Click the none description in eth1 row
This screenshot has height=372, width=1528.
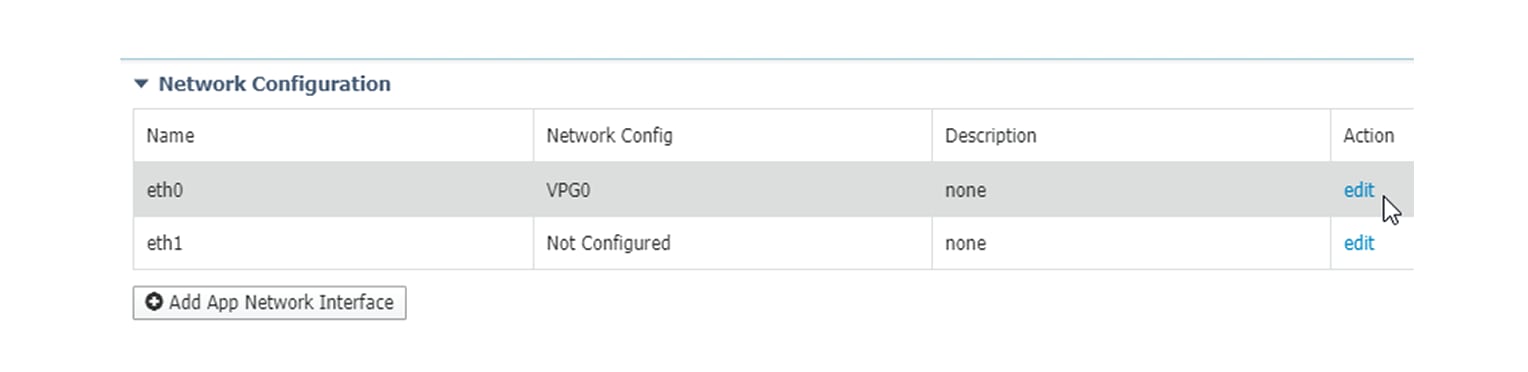(x=965, y=243)
